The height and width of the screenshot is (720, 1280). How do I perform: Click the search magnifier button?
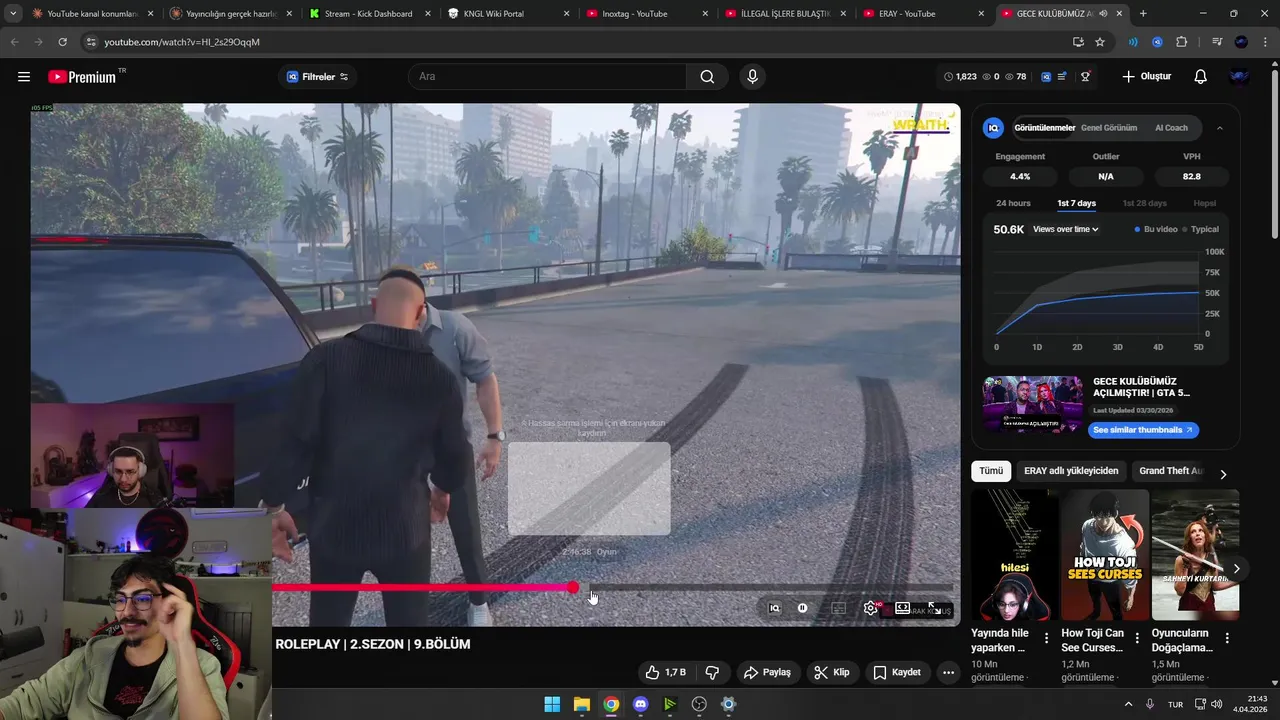[x=707, y=77]
